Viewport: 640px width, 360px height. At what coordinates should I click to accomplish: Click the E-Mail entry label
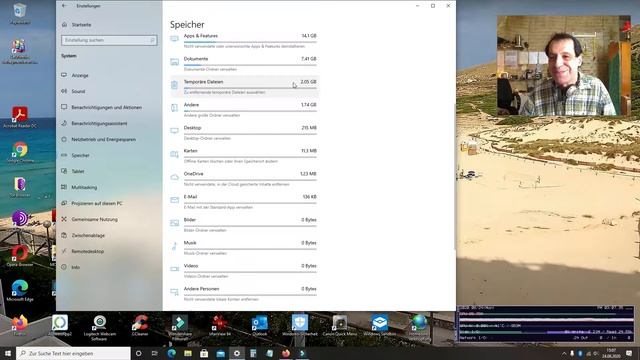pyautogui.click(x=190, y=197)
